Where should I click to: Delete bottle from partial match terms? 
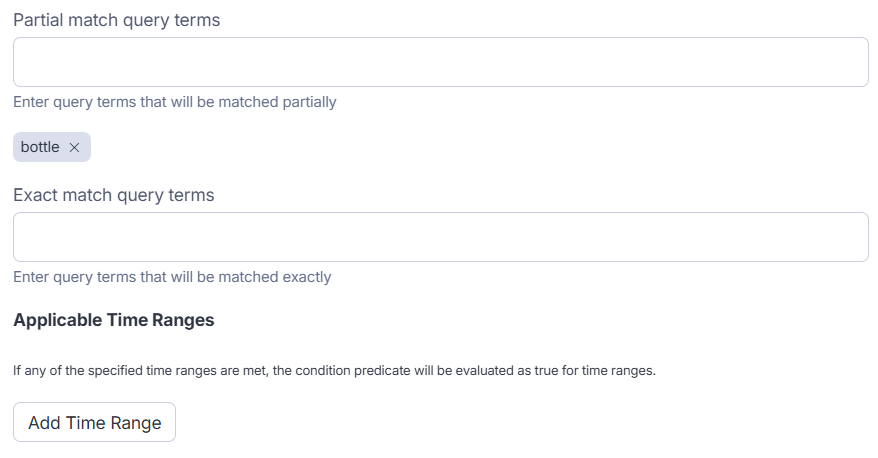pyautogui.click(x=74, y=147)
